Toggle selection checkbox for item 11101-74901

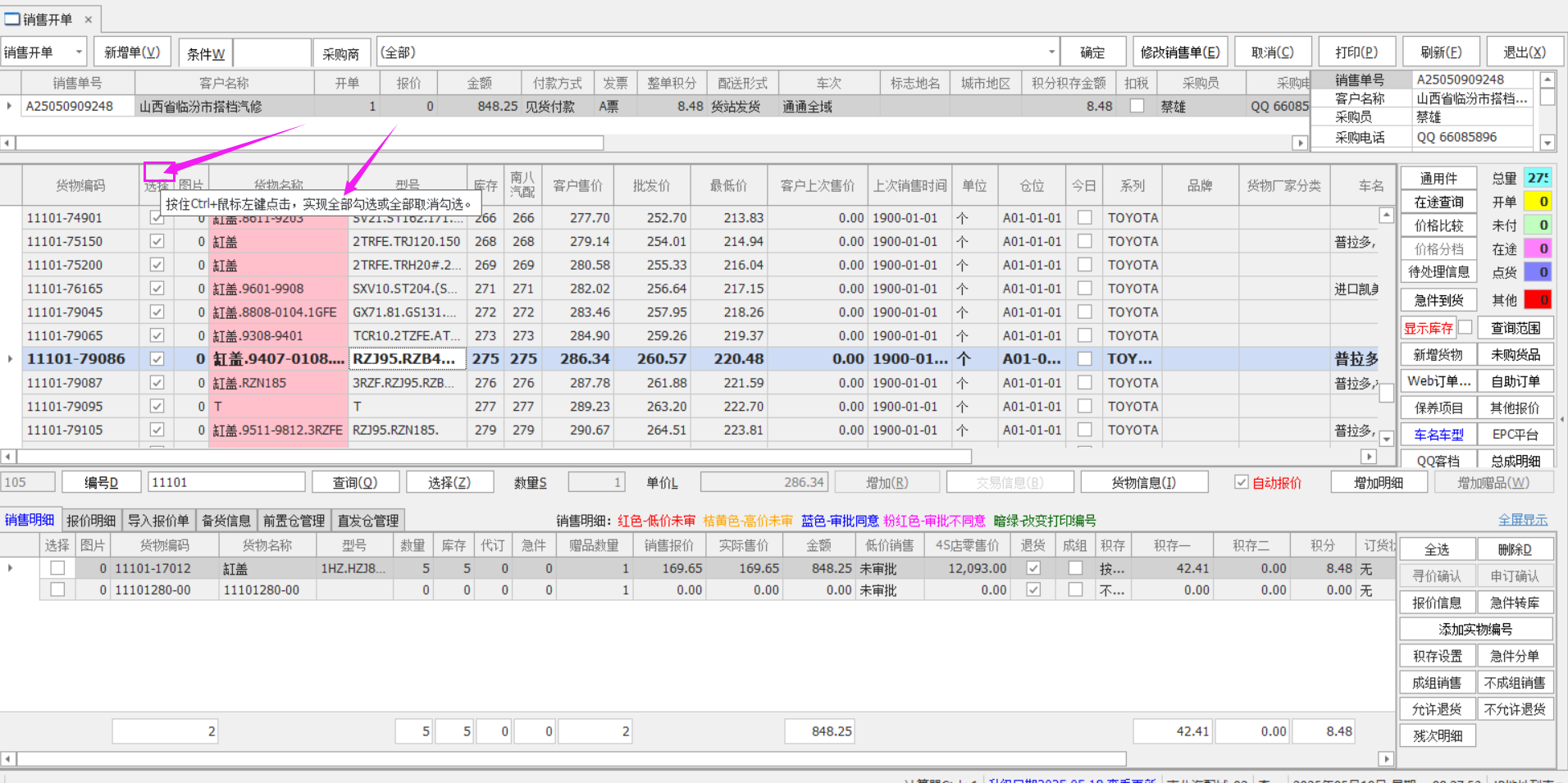tap(157, 218)
